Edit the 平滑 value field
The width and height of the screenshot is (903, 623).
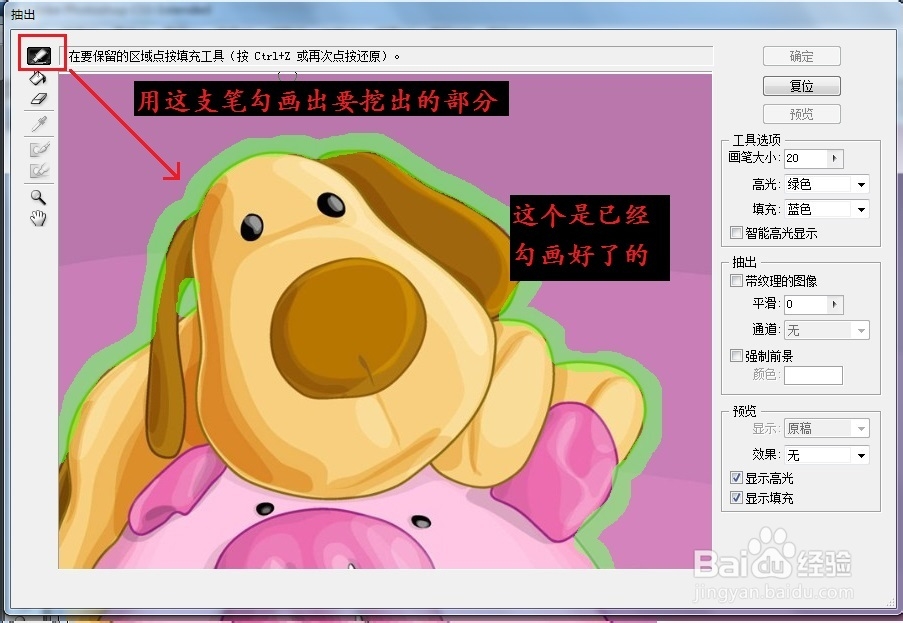(806, 304)
